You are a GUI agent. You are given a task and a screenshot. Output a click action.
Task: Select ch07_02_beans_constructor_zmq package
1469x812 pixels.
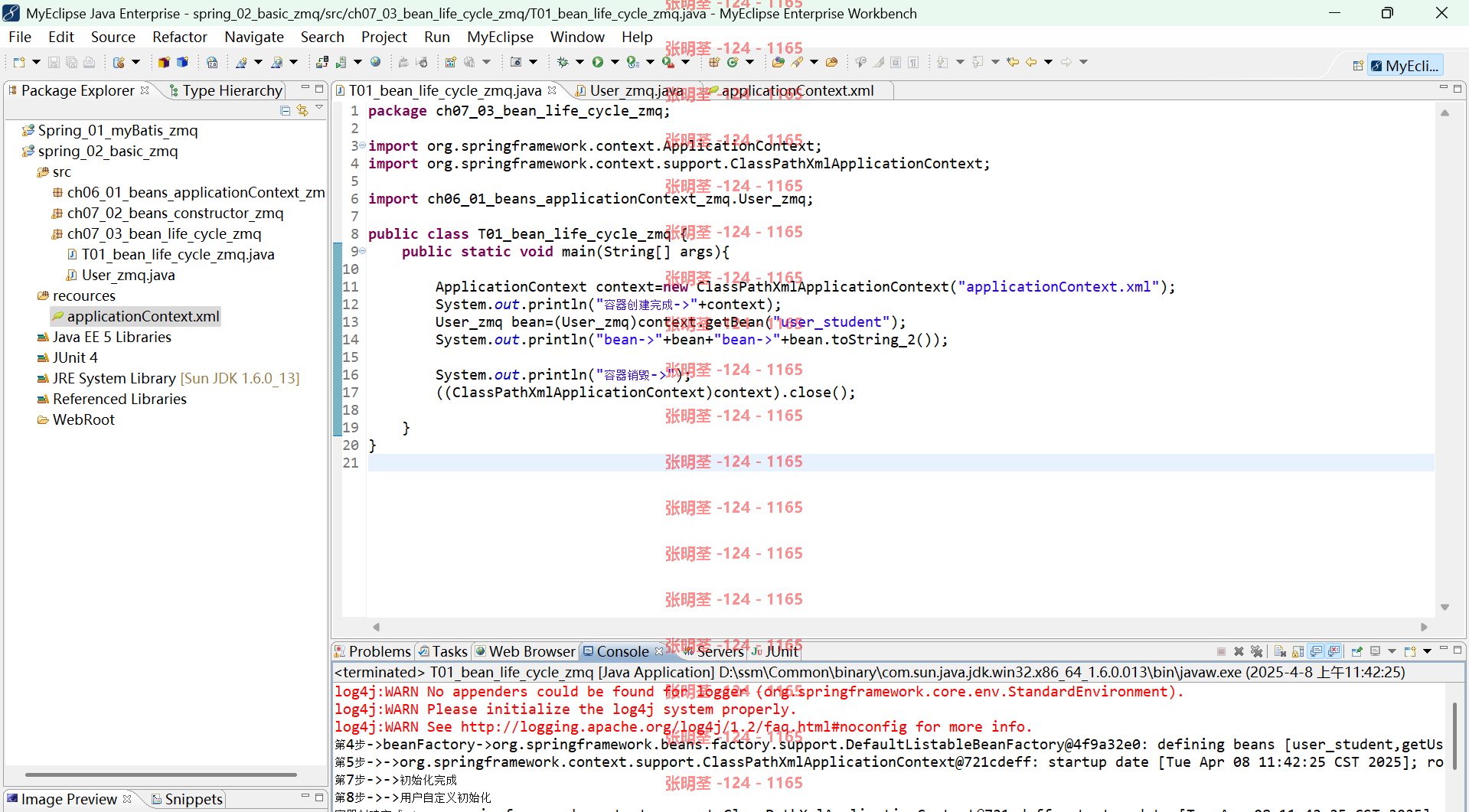168,213
